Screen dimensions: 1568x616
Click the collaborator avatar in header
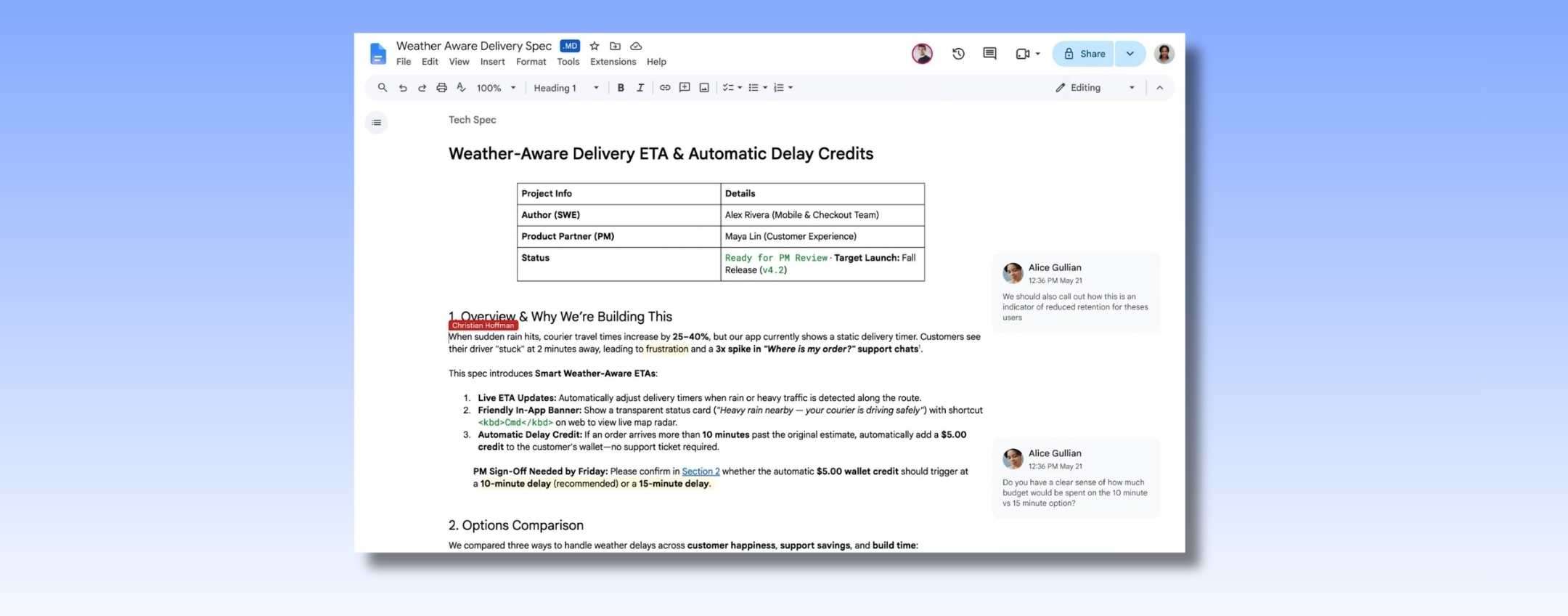[x=922, y=54]
